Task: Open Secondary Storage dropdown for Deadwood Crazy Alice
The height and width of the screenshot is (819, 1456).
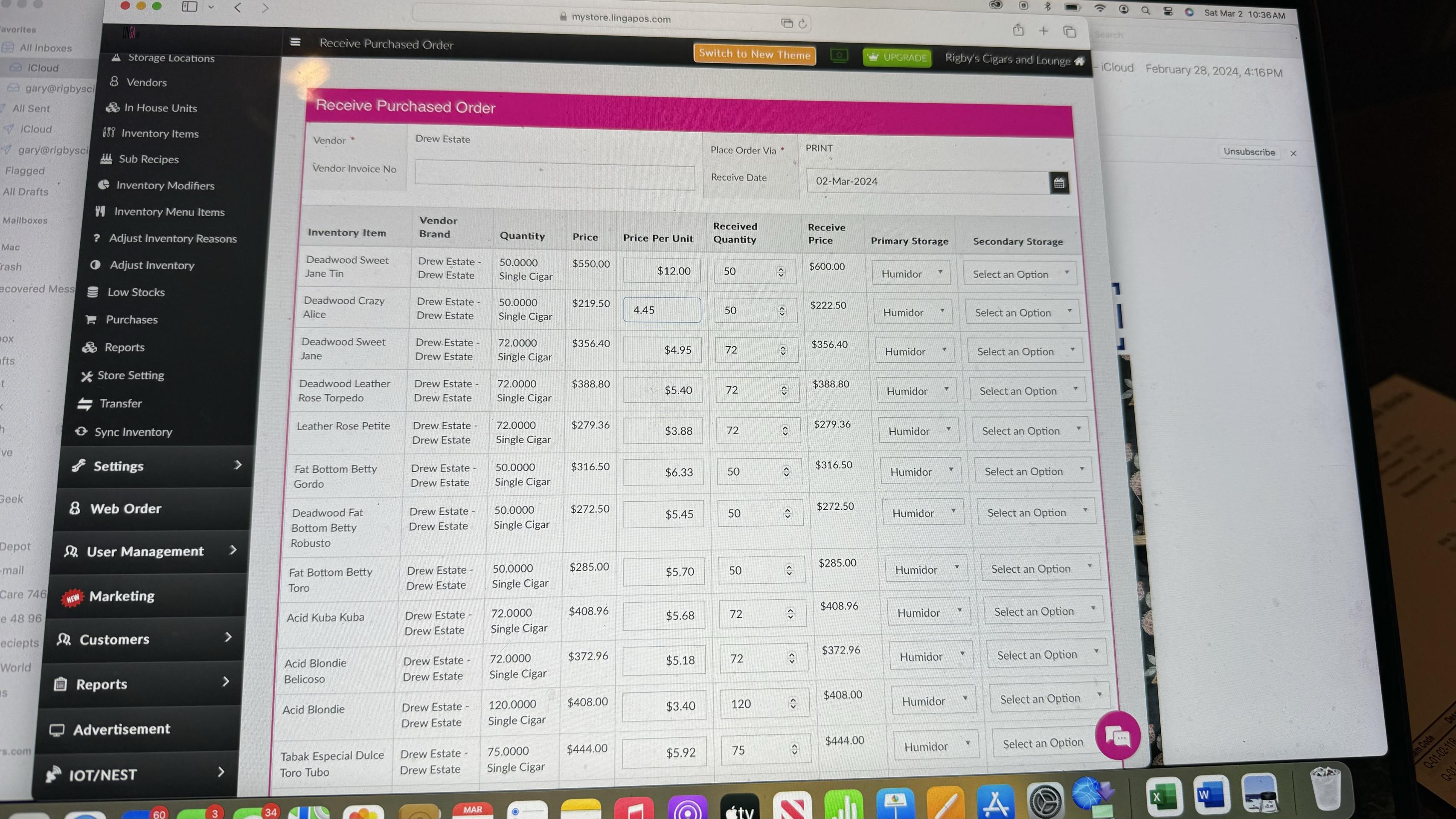Action: tap(1022, 312)
